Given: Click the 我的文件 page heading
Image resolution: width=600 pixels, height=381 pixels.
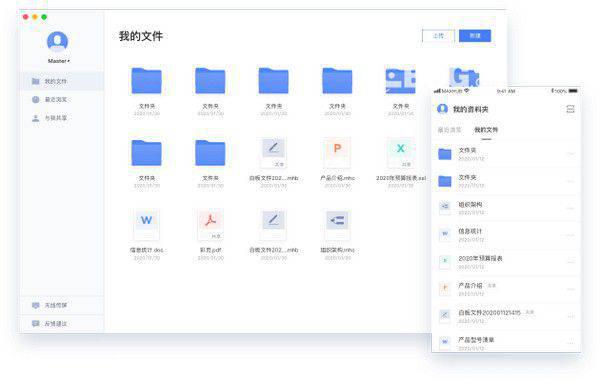Looking at the screenshot, I should [141, 36].
